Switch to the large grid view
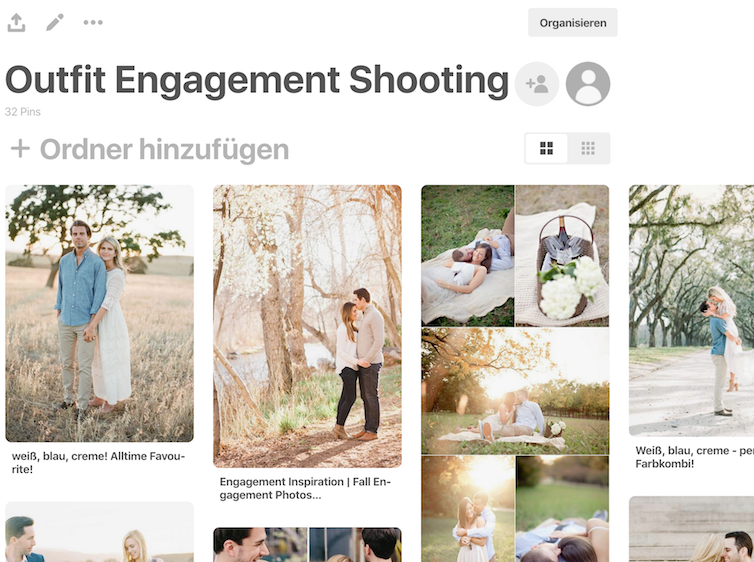 [546, 149]
